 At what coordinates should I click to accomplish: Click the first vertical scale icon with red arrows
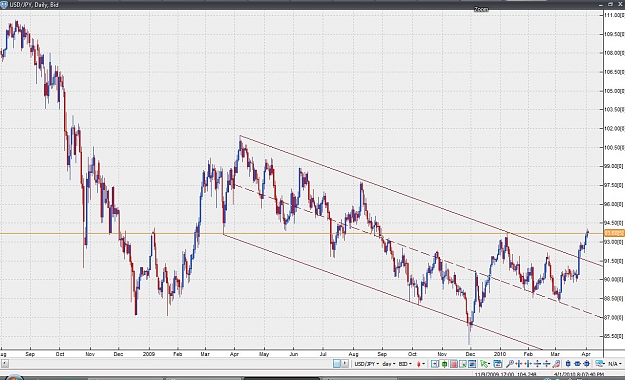click(x=537, y=364)
